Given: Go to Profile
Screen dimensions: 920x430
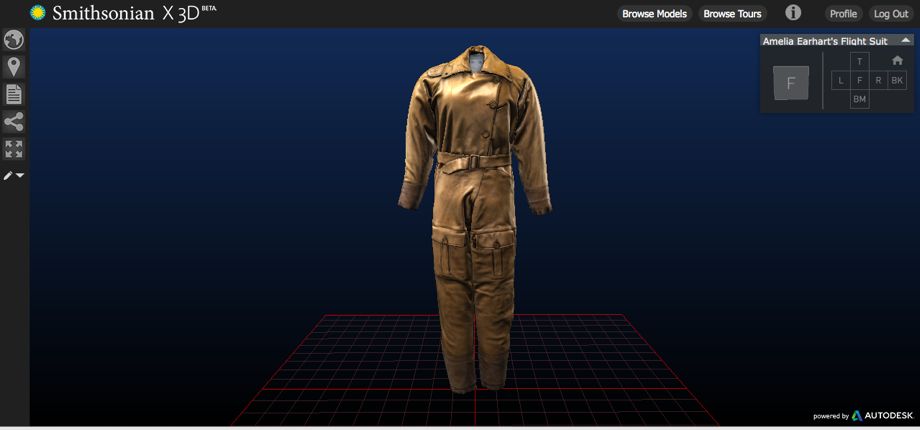Looking at the screenshot, I should pos(843,14).
